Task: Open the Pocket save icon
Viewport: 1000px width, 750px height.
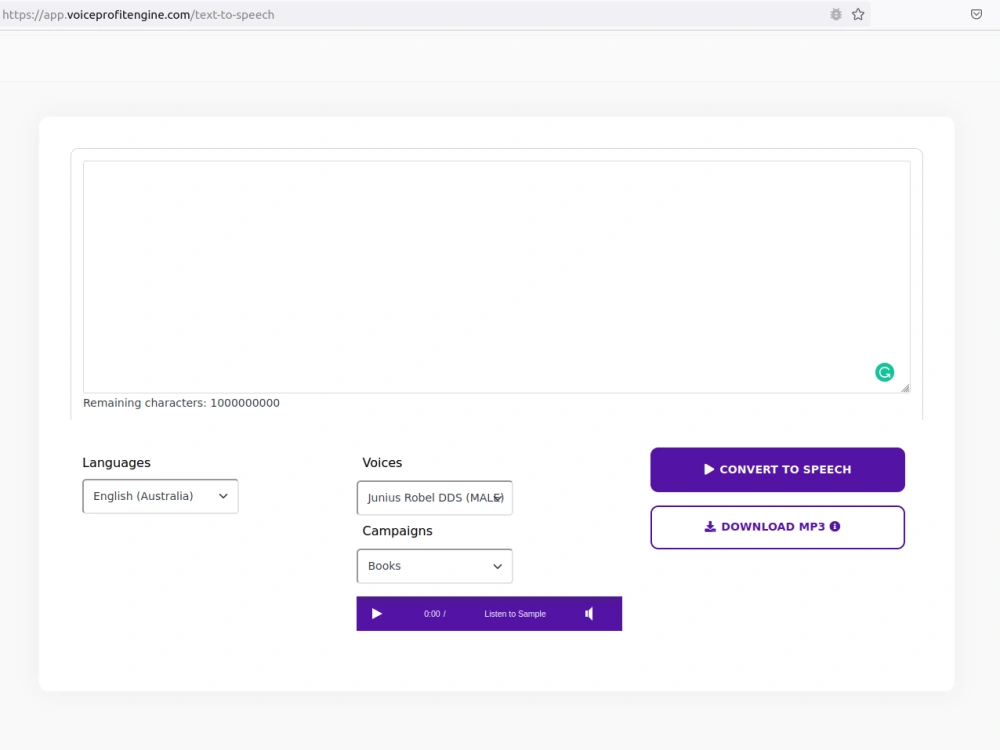Action: 976,15
